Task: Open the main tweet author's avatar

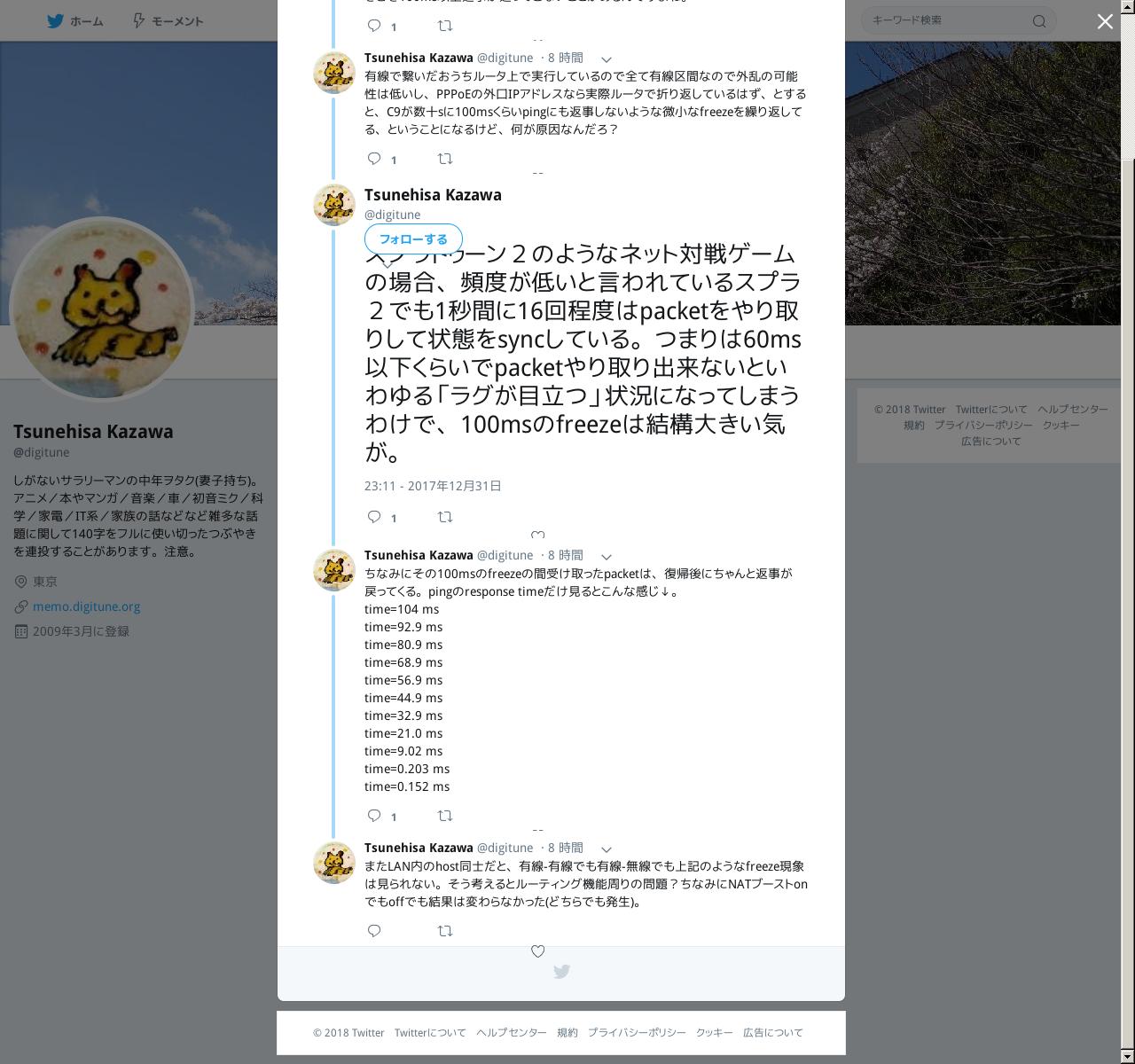Action: tap(334, 205)
